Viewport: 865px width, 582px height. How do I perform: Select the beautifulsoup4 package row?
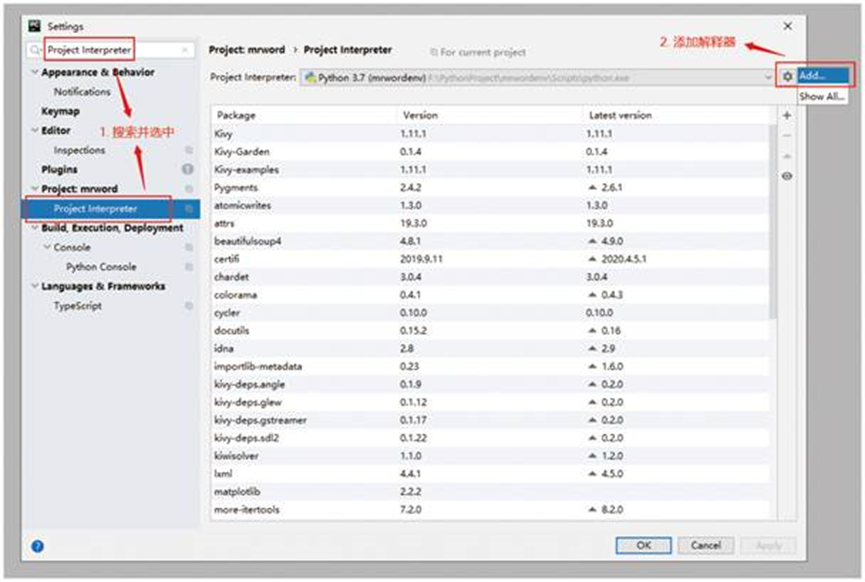pos(490,241)
